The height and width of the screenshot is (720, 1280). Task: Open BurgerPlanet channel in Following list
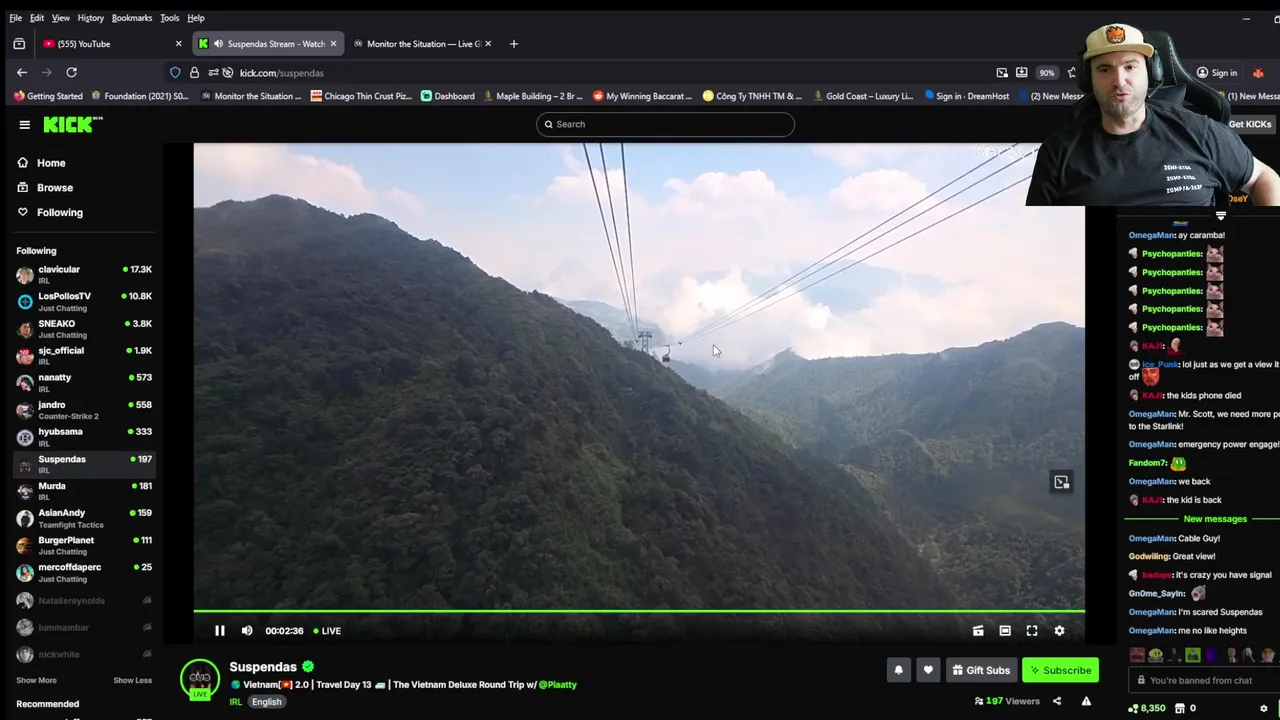tap(84, 545)
